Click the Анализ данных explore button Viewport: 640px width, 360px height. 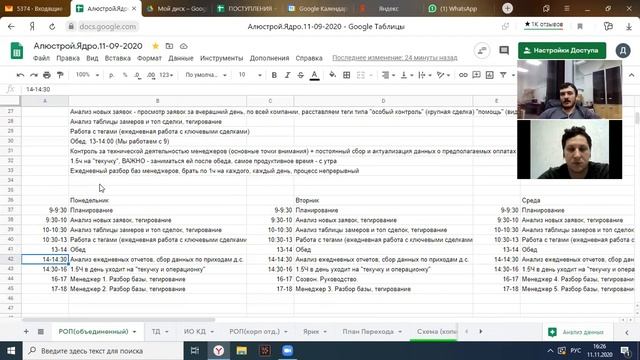click(577, 332)
